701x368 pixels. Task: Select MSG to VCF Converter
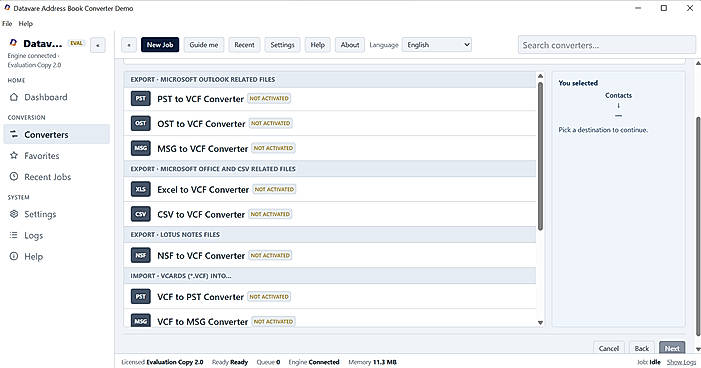330,148
